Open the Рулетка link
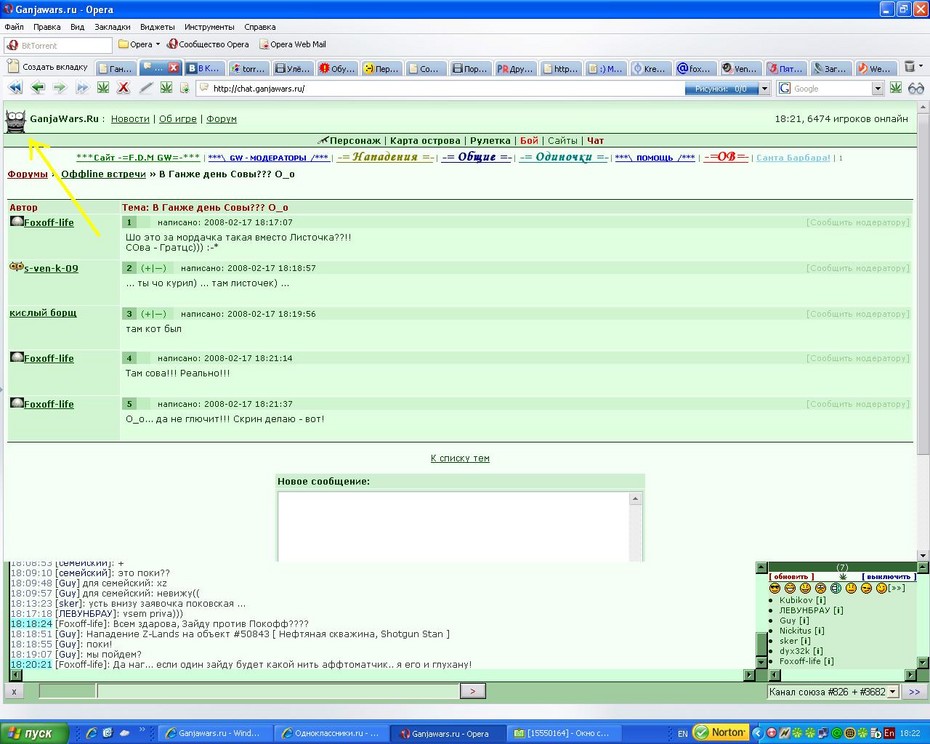 pos(490,141)
